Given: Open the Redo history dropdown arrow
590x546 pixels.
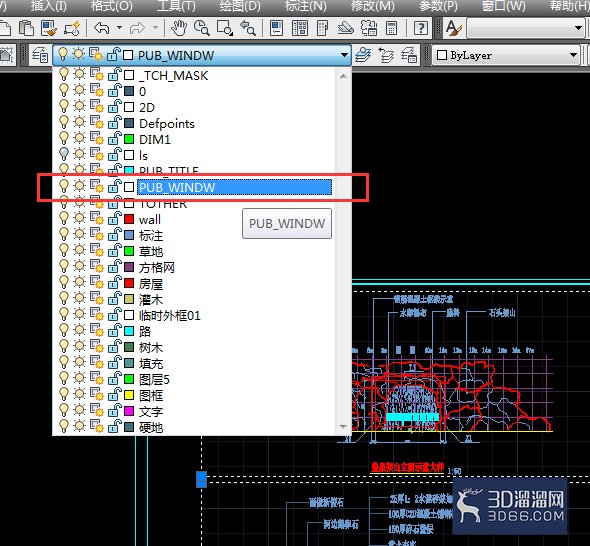Looking at the screenshot, I should point(155,27).
